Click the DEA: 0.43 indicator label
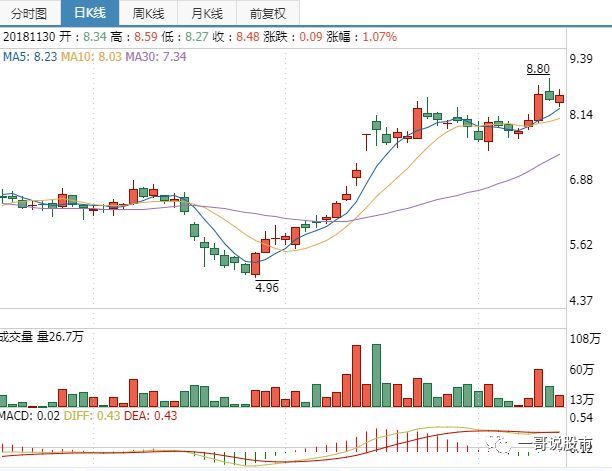 [151, 416]
